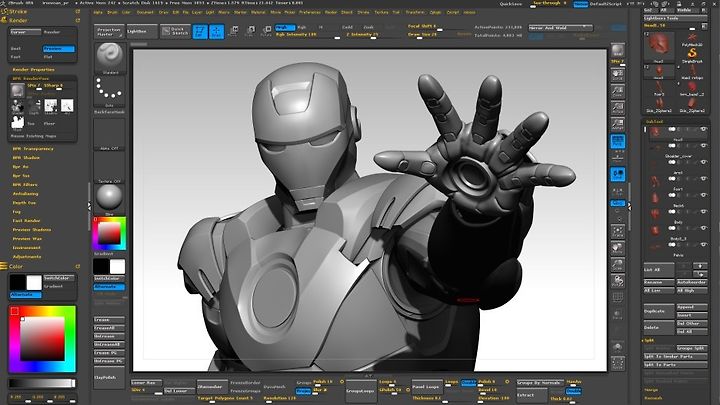Click the Frame mesh icon on right shelf

pyautogui.click(x=618, y=231)
